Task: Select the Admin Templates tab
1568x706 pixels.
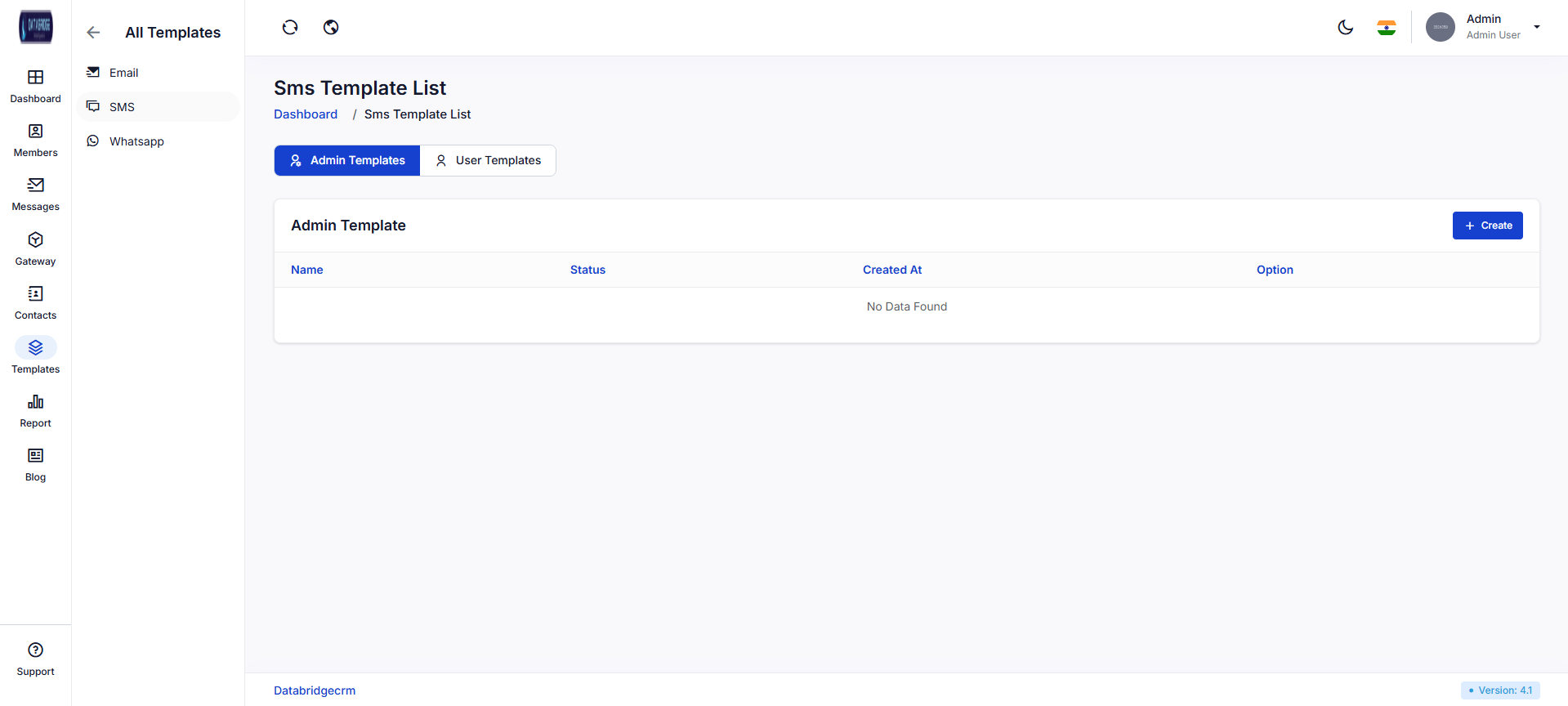Action: [x=347, y=161]
